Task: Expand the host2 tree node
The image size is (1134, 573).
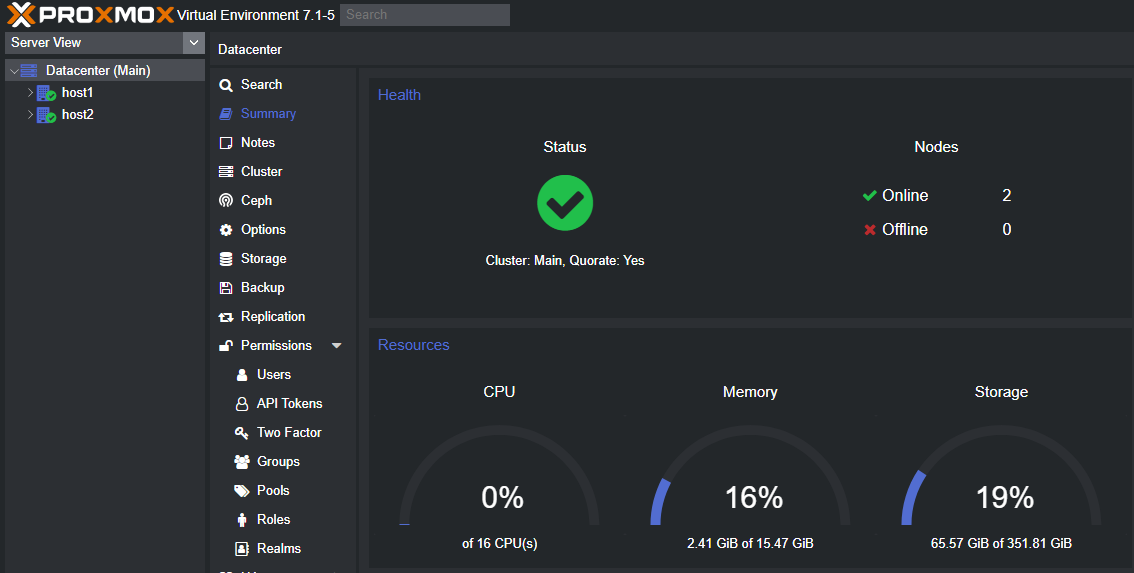Action: point(30,114)
